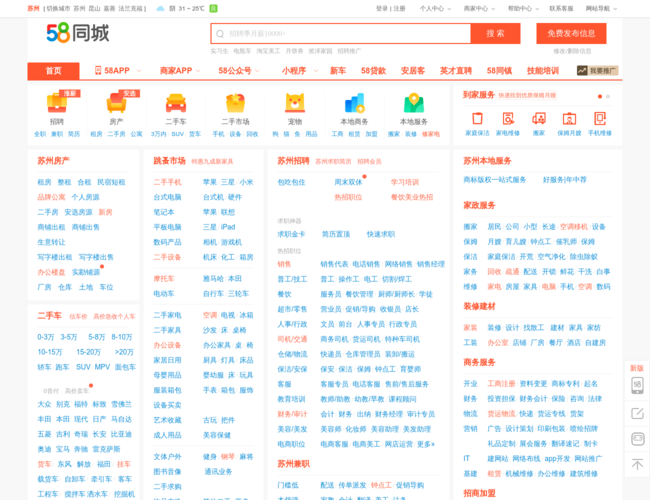650x500 pixels.
Task: Click the orange 搜索 button
Action: point(495,34)
